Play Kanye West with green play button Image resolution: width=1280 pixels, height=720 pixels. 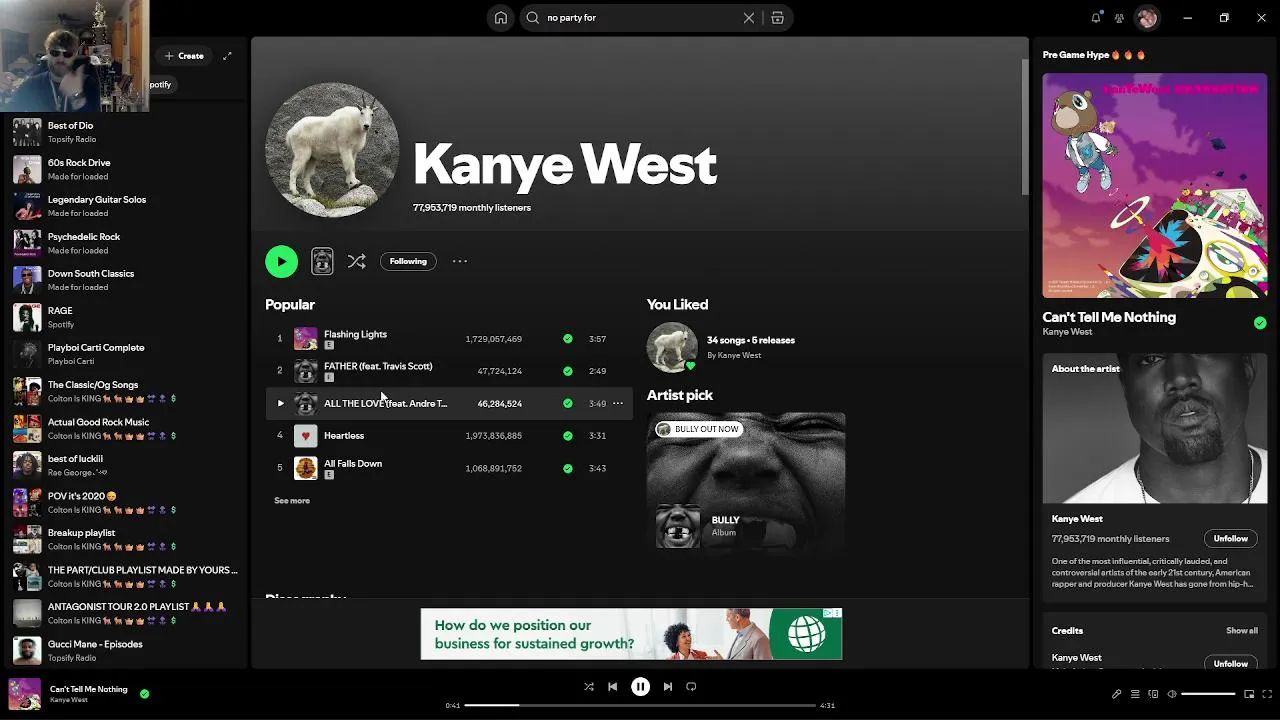[x=282, y=261]
